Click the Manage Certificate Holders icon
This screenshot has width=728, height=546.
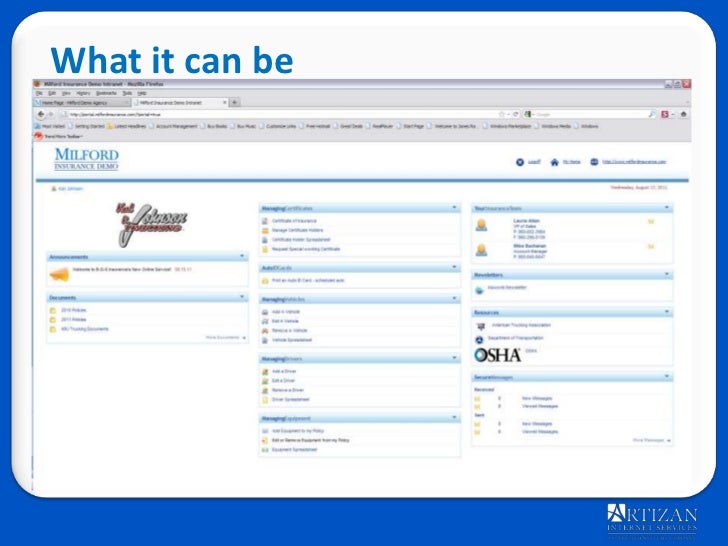[265, 230]
